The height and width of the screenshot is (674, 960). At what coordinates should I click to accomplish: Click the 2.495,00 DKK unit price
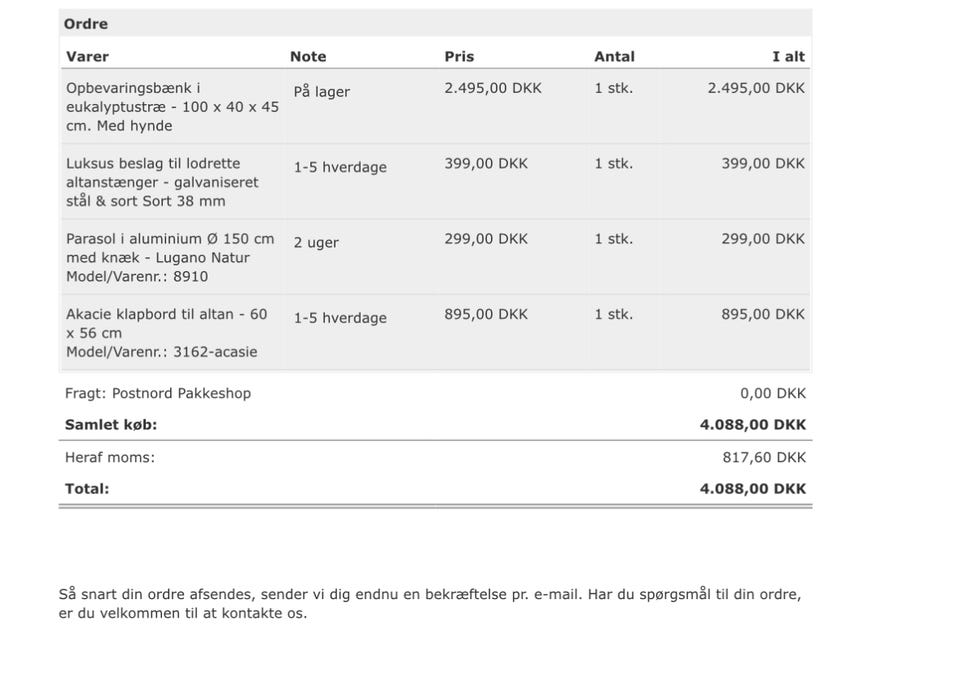(x=493, y=88)
